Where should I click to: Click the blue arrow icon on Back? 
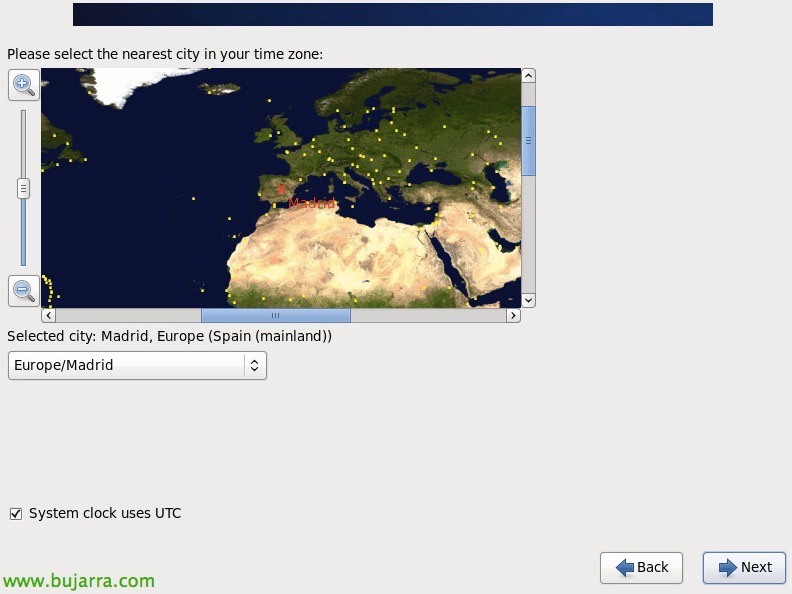(625, 567)
